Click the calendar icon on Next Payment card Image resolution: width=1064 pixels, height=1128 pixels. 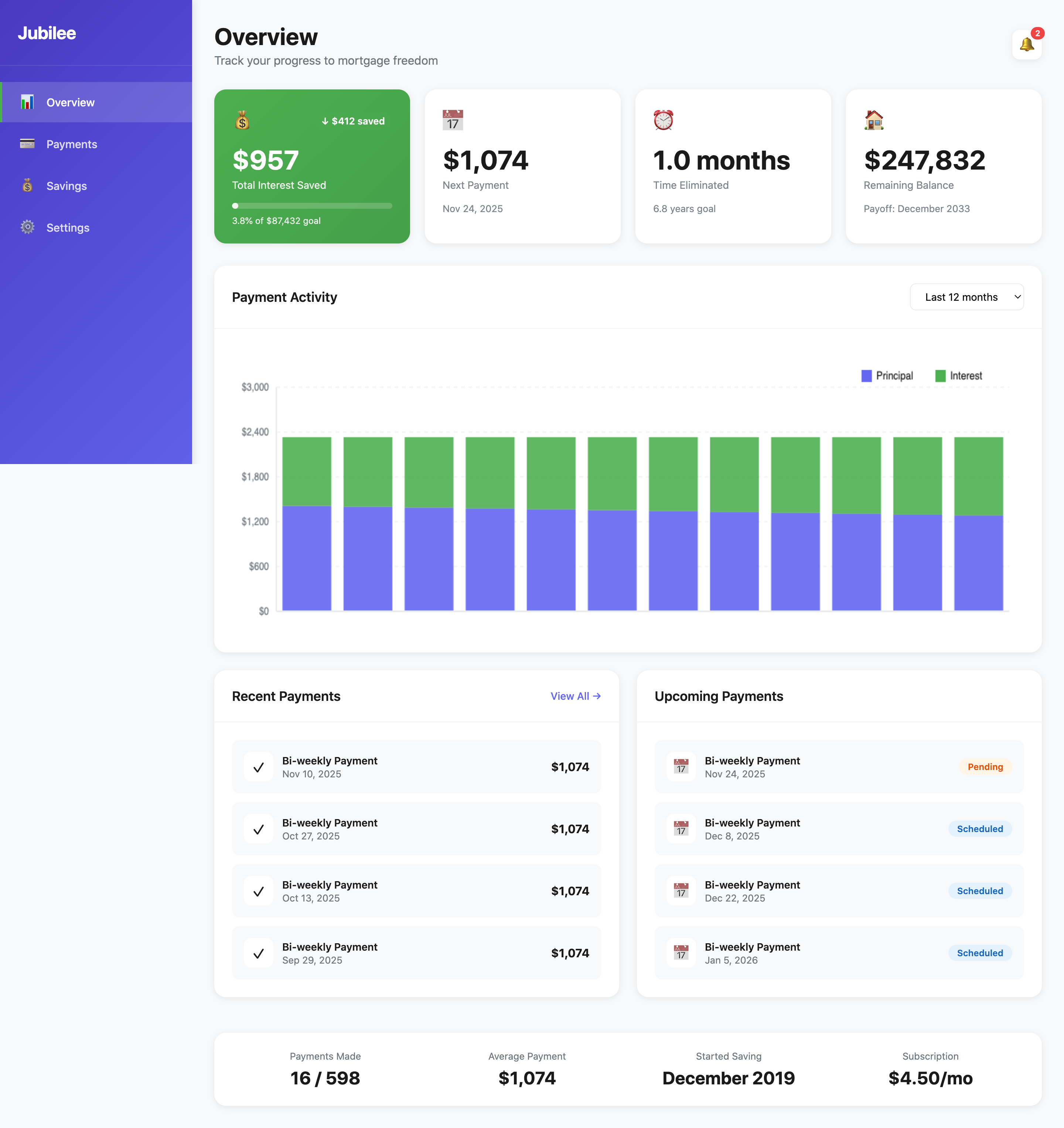452,120
